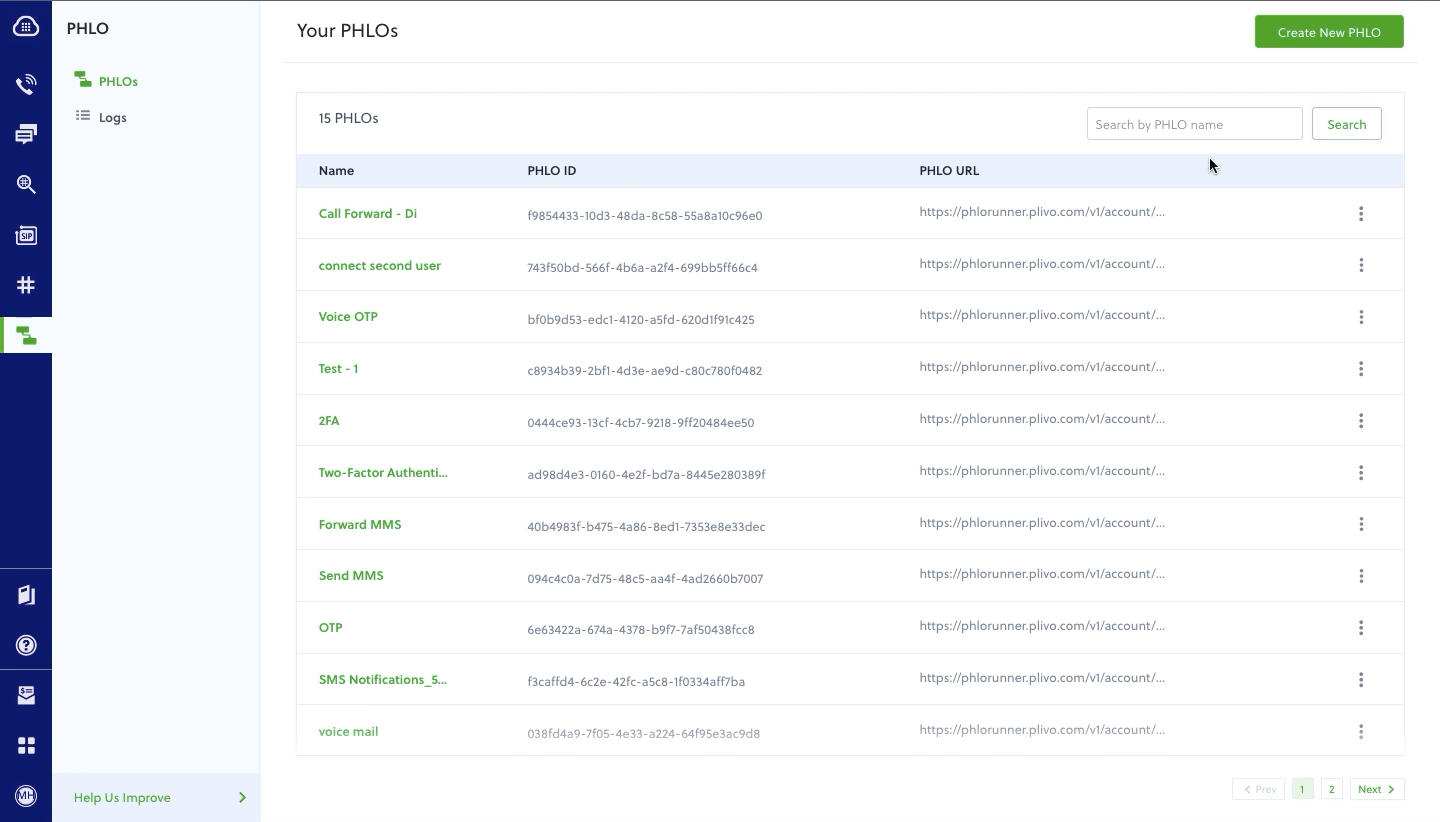Switch to the Logs section
Screen dimensions: 1440x822
coord(112,117)
